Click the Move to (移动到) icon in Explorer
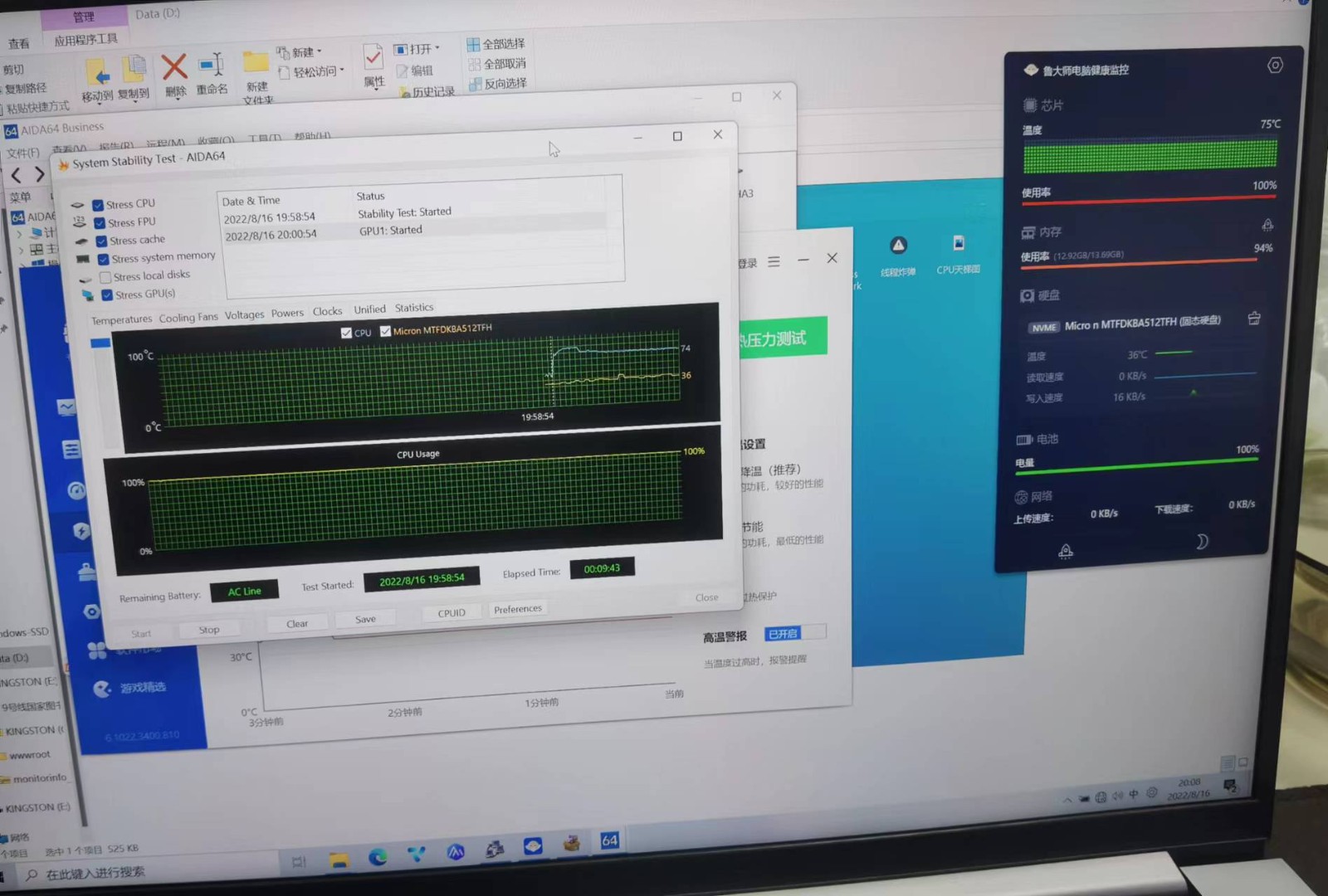The height and width of the screenshot is (896, 1328). pos(98,80)
